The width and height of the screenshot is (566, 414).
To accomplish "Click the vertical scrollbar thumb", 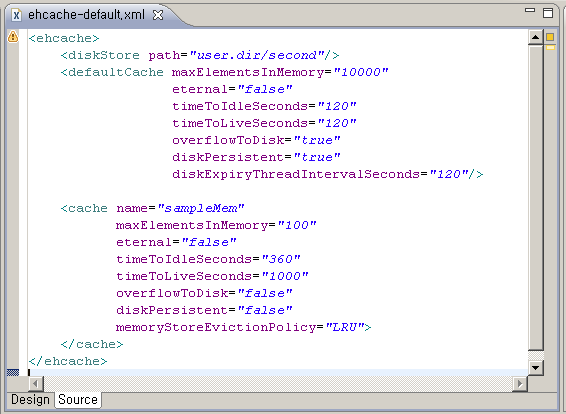I will [x=536, y=197].
